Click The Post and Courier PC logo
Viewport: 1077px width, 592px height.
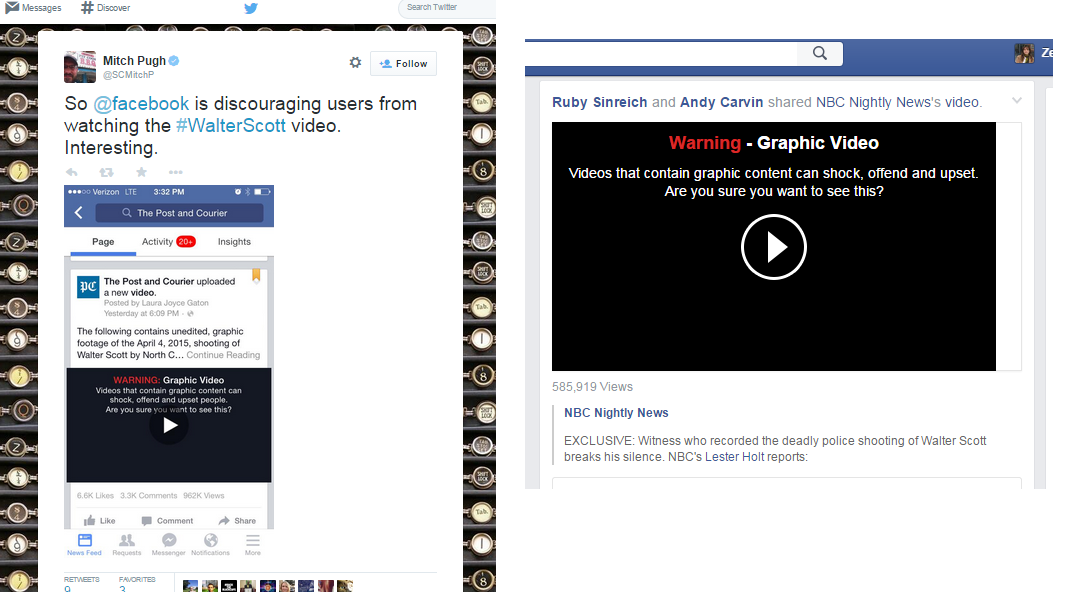(x=88, y=287)
